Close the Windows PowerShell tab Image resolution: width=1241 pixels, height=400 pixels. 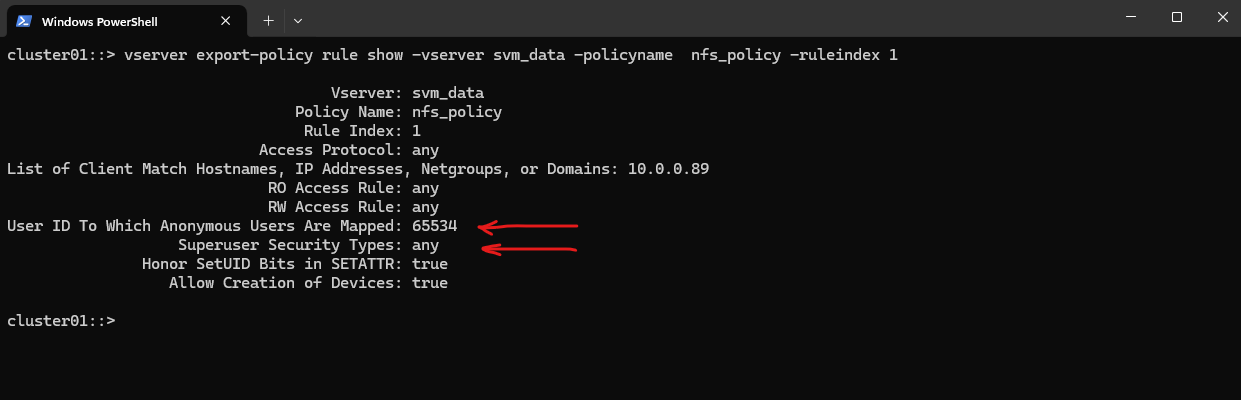[x=229, y=20]
